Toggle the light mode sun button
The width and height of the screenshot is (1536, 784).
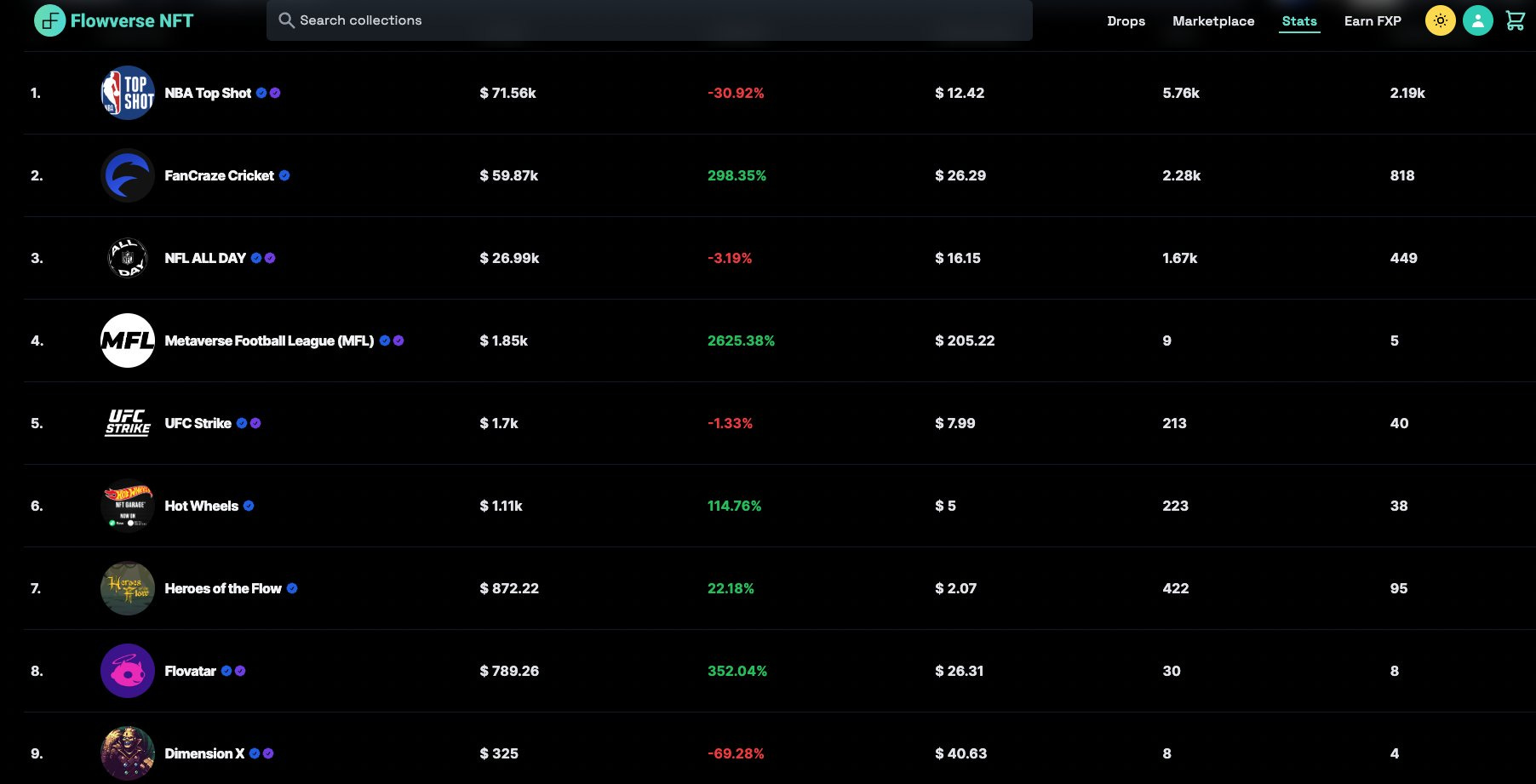coord(1441,20)
